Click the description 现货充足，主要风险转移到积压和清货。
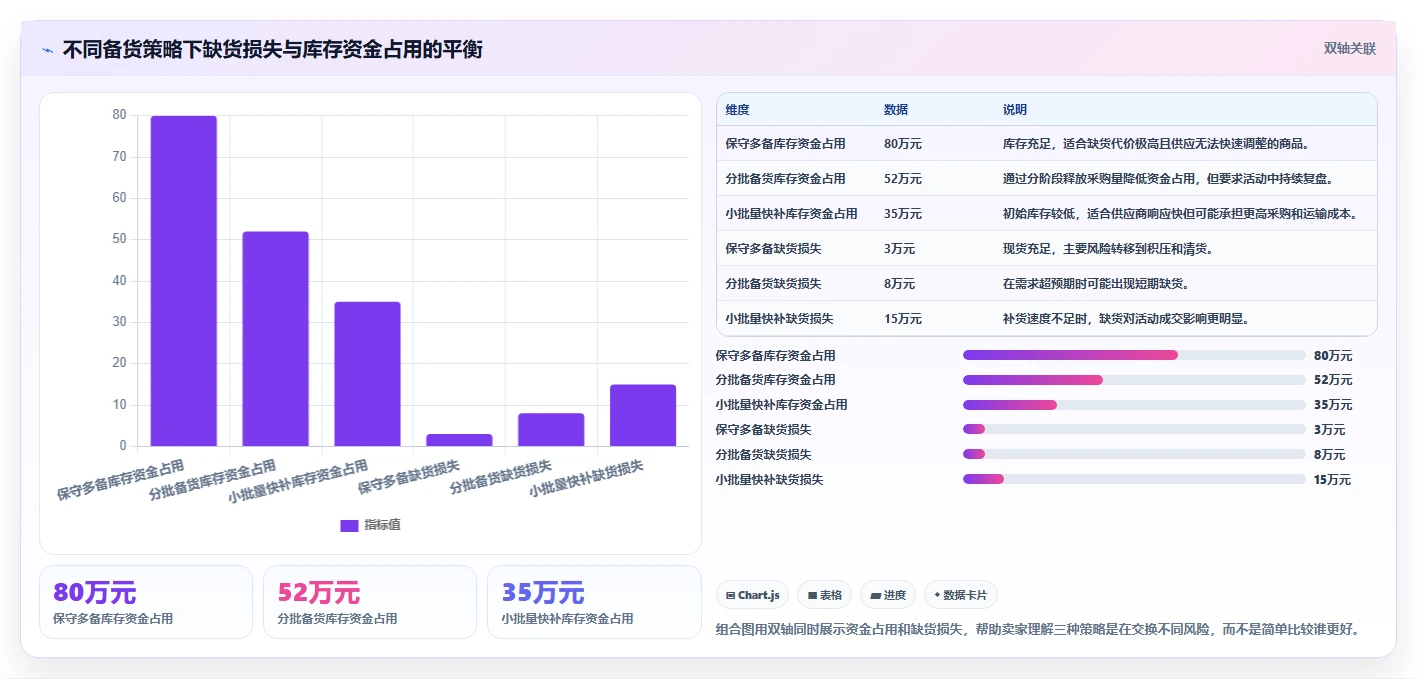Viewport: 1417px width, 679px height. pos(1108,249)
